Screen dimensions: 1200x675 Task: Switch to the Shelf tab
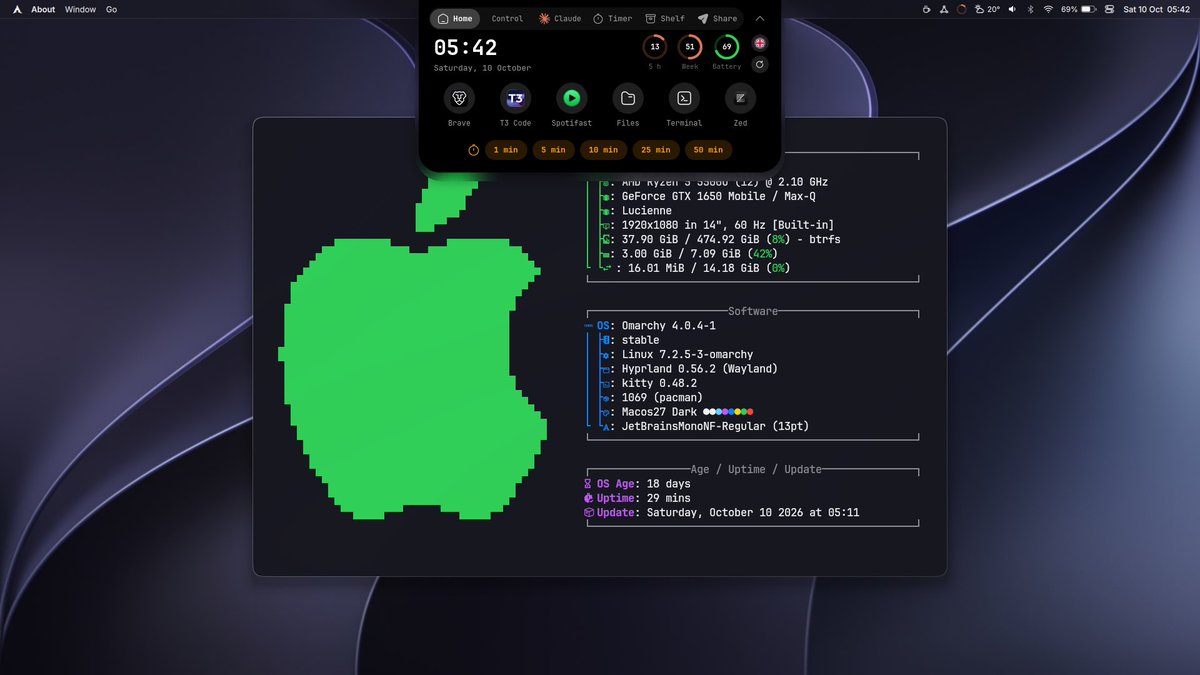click(x=665, y=18)
